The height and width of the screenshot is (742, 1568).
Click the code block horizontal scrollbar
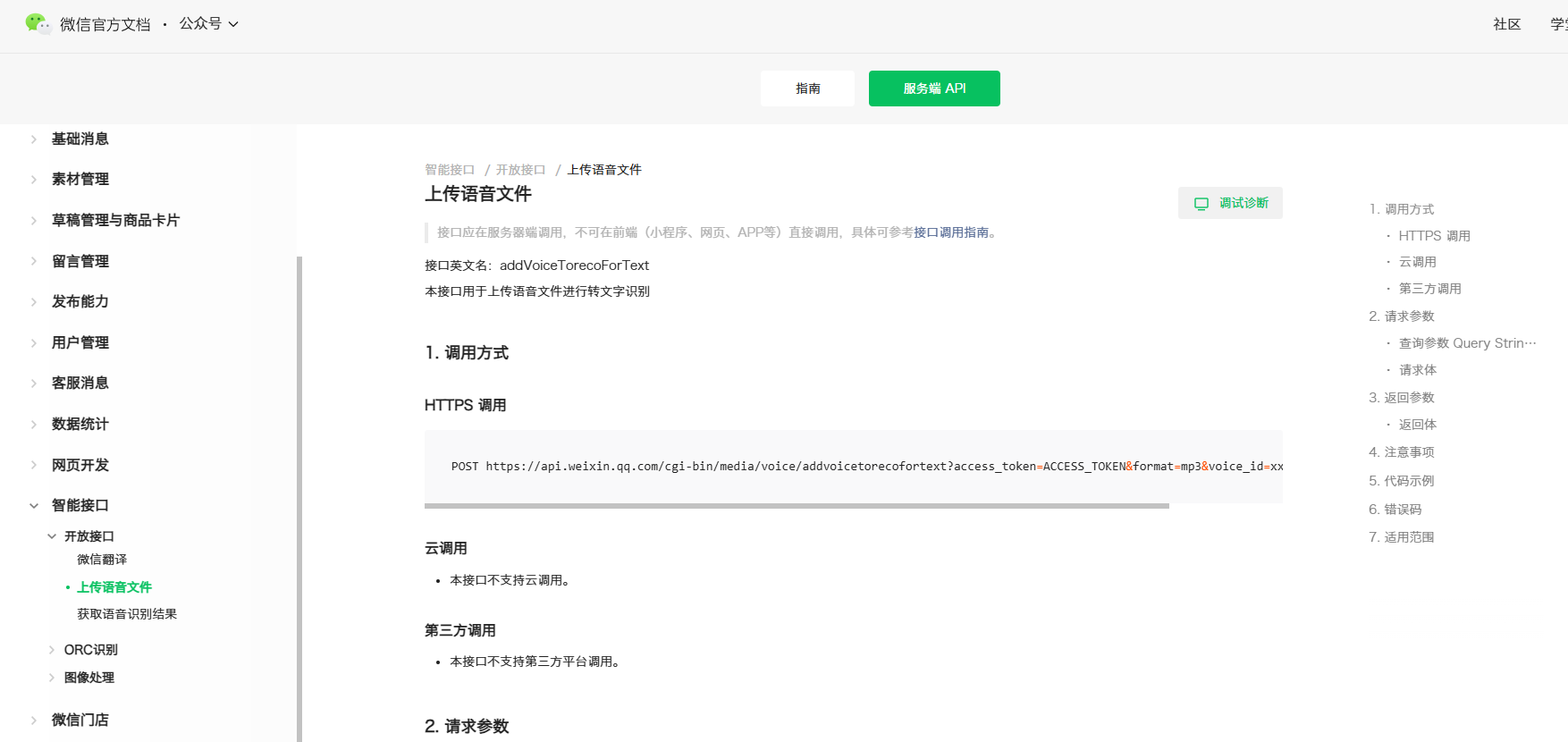[x=797, y=506]
